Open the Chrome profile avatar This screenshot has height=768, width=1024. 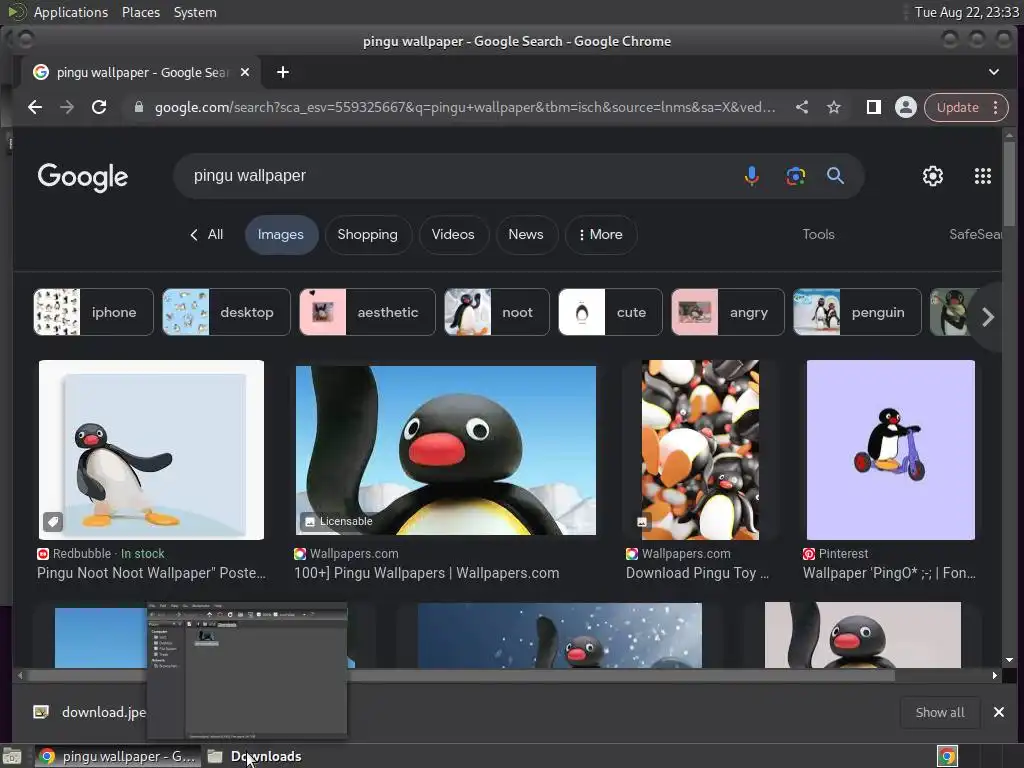click(906, 107)
